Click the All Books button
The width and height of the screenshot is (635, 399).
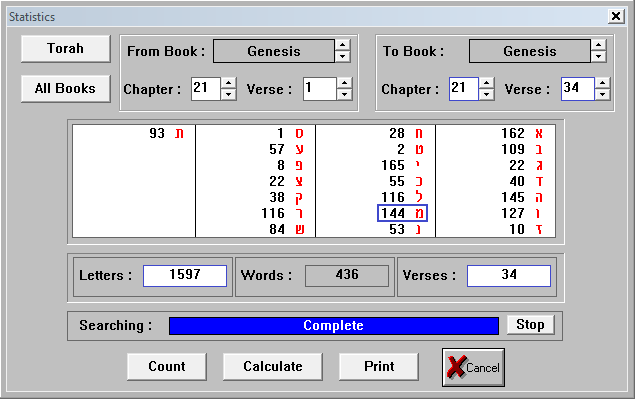[66, 88]
